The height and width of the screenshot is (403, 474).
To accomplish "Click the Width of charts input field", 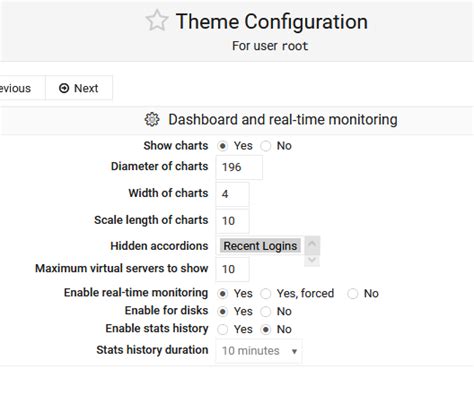I will tap(232, 194).
